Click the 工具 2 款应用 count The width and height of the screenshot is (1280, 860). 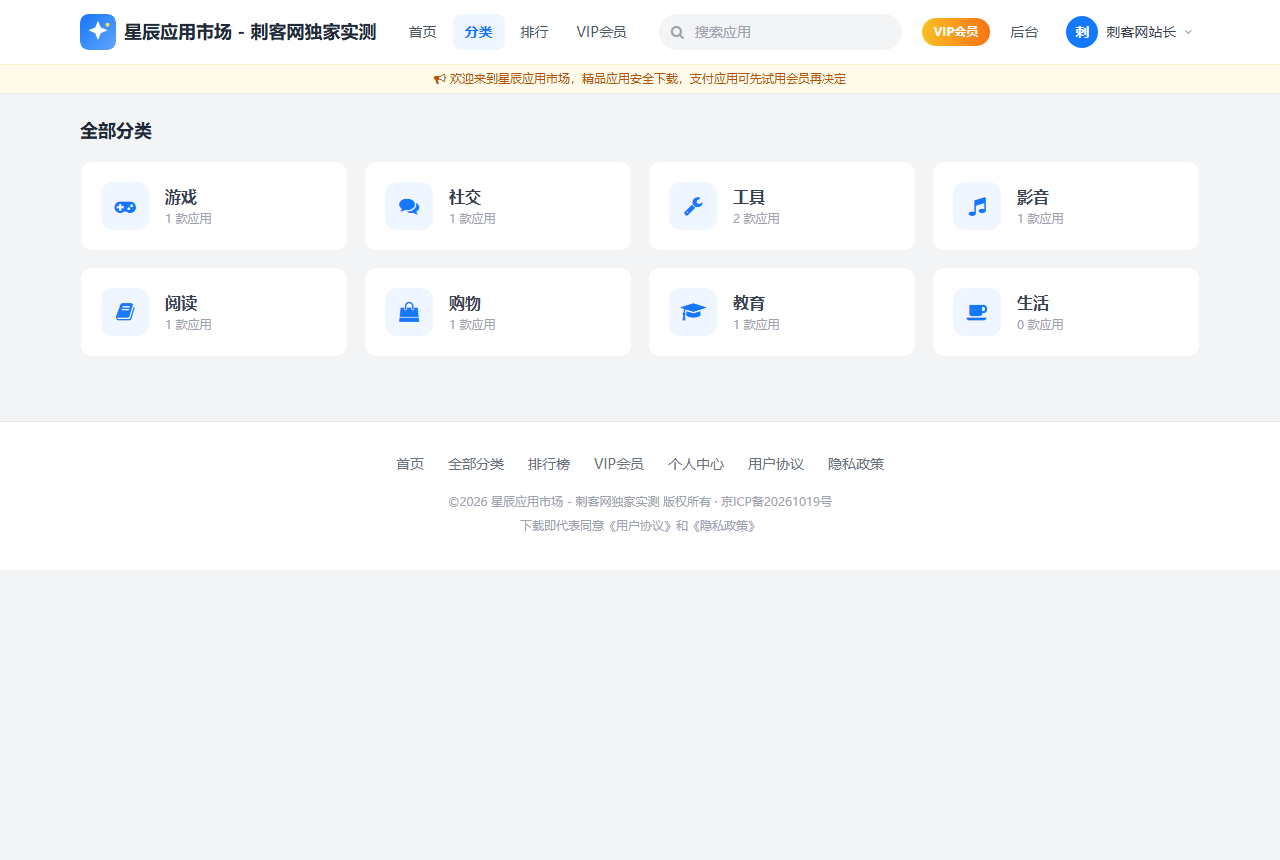point(756,219)
